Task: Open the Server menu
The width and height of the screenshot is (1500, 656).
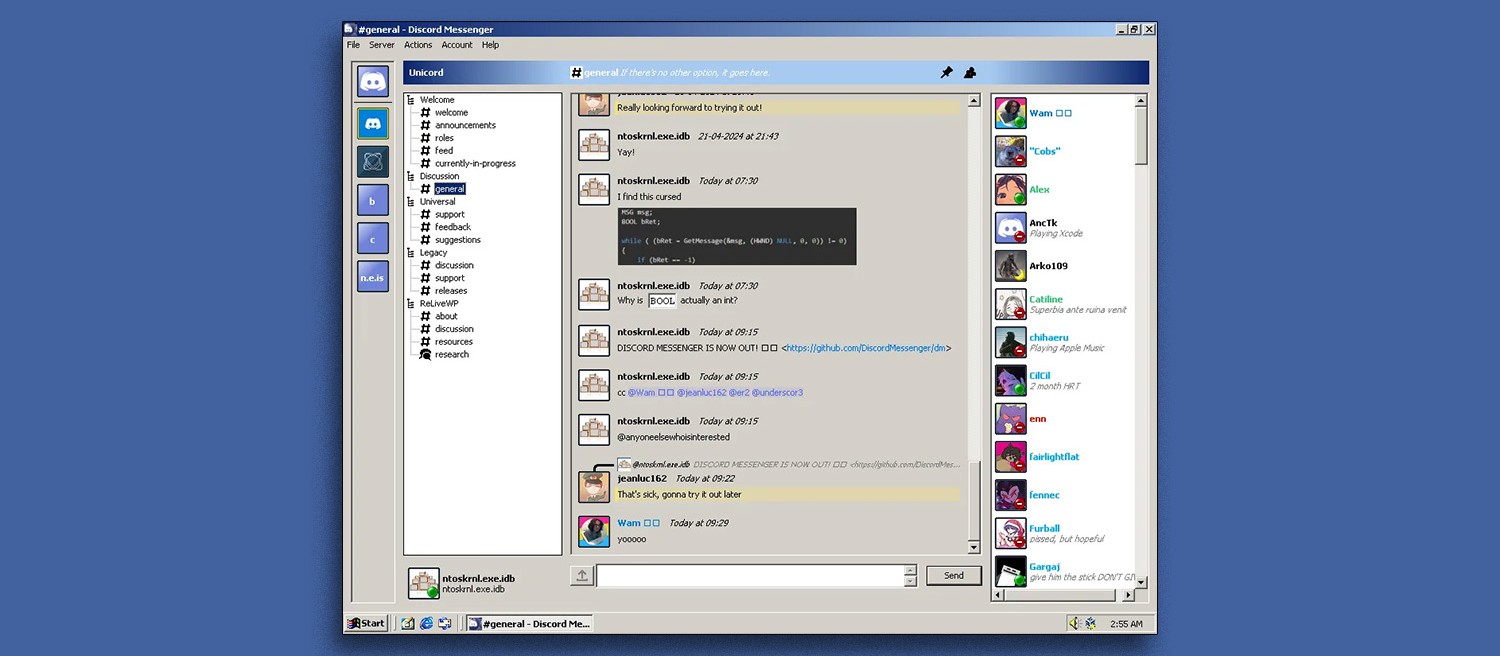Action: pyautogui.click(x=381, y=45)
